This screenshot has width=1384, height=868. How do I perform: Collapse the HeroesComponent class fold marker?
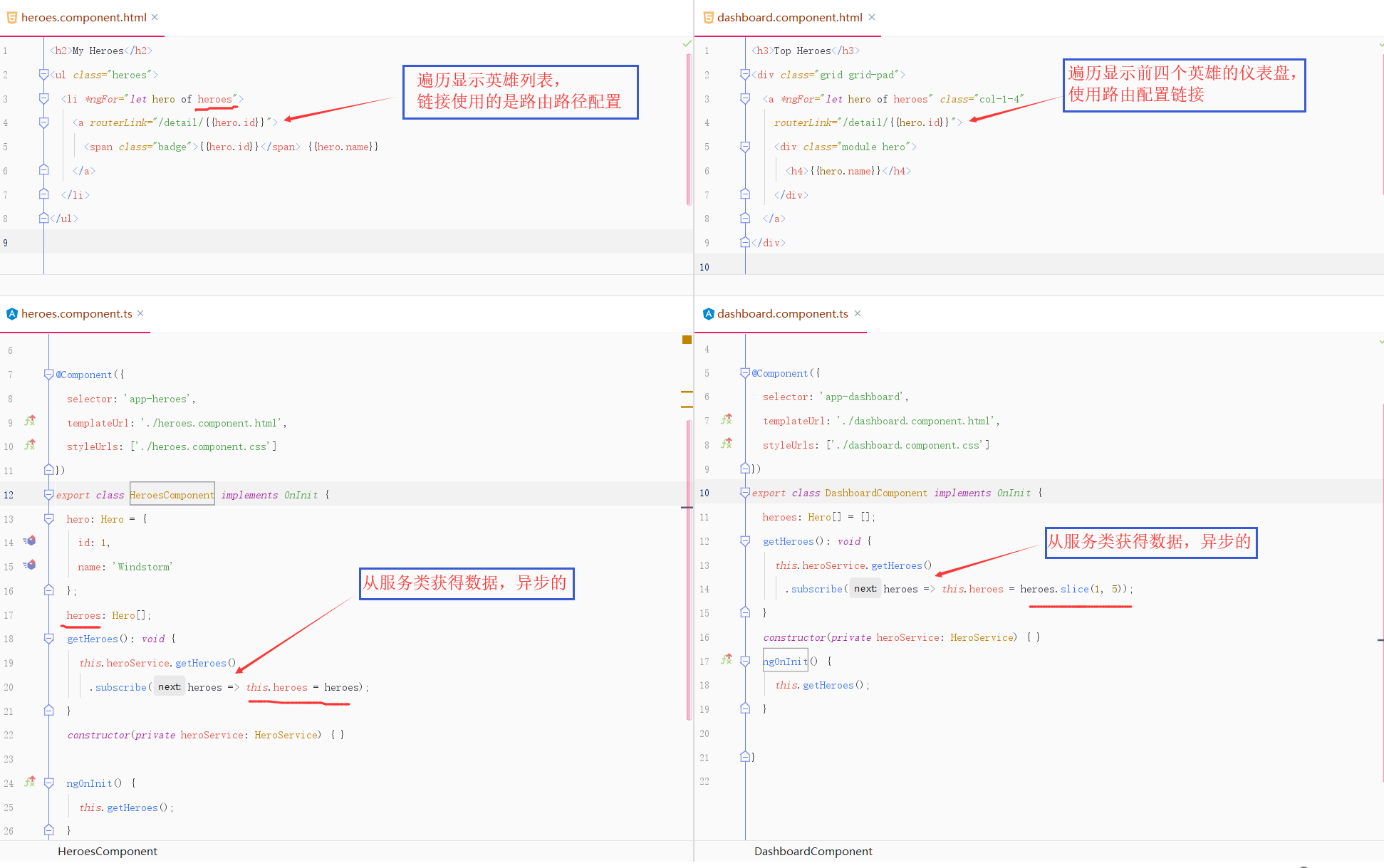coord(48,494)
